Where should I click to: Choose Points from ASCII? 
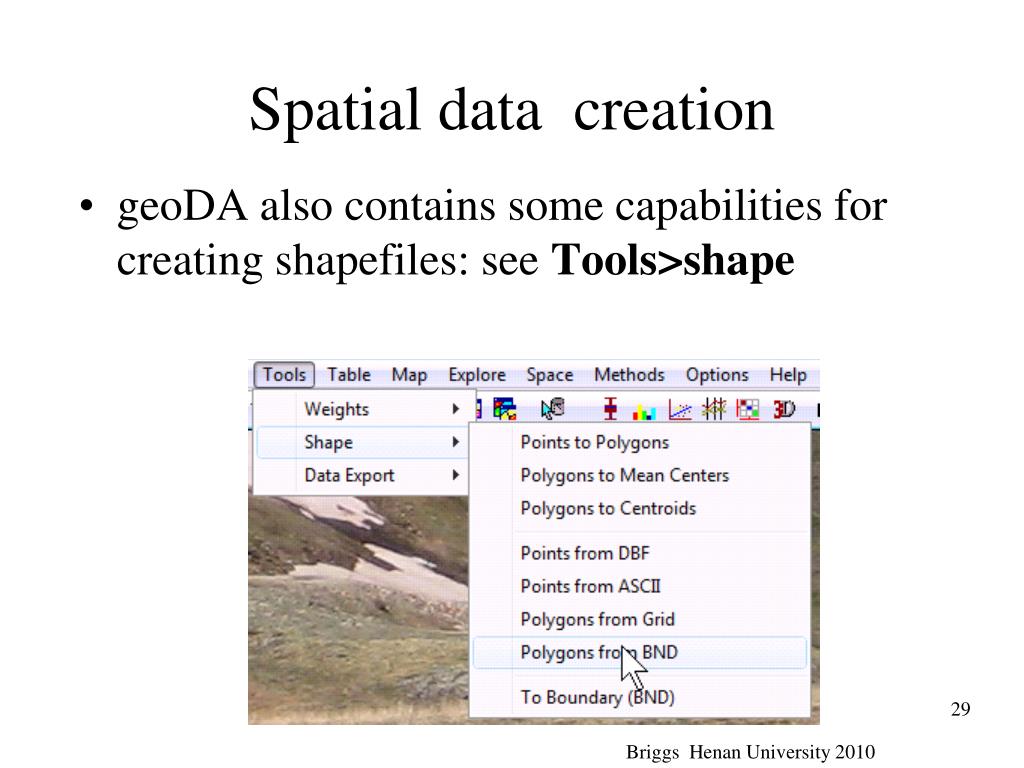click(x=640, y=586)
